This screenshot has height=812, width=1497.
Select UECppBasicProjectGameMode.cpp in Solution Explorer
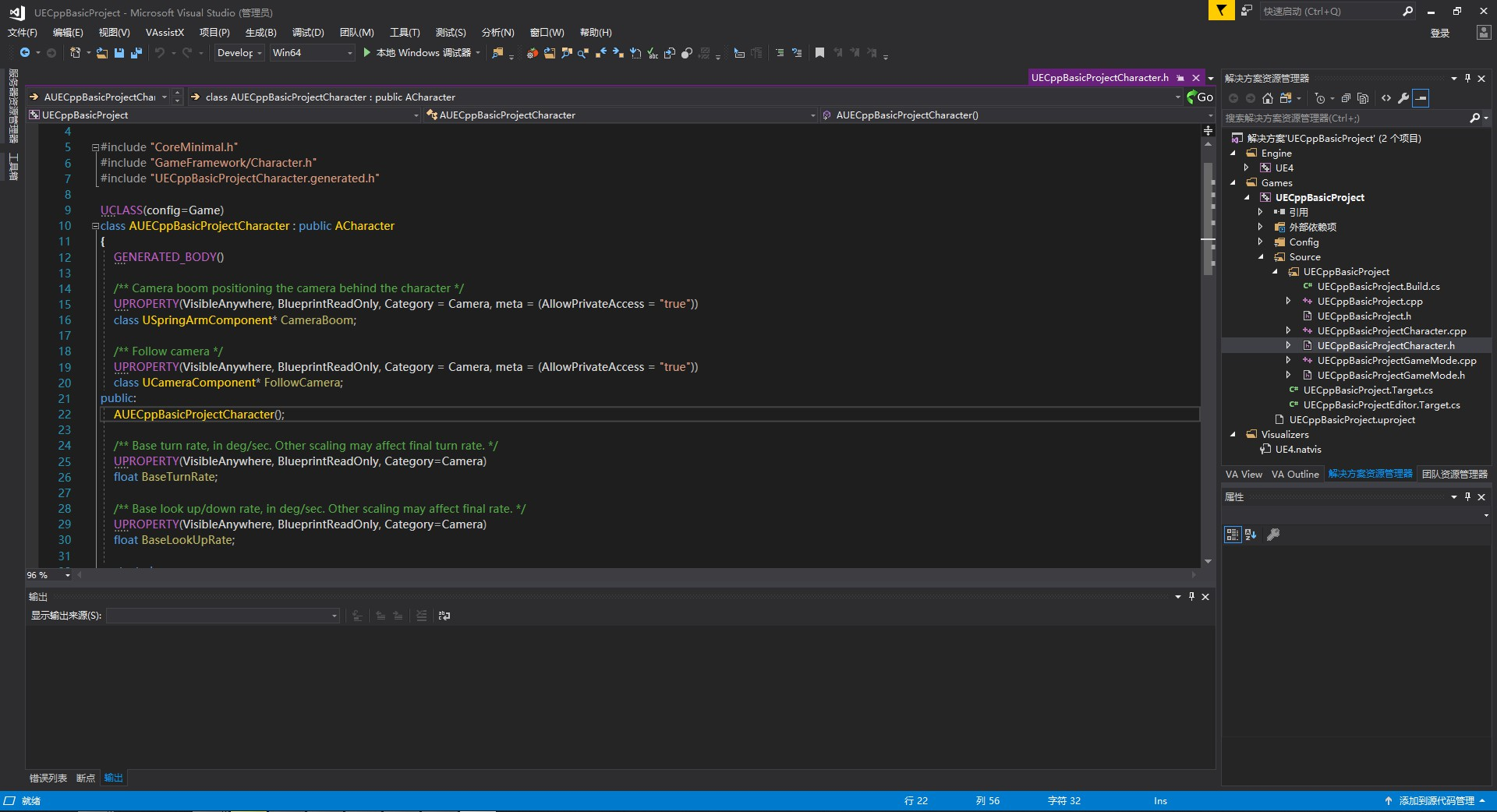[1396, 360]
